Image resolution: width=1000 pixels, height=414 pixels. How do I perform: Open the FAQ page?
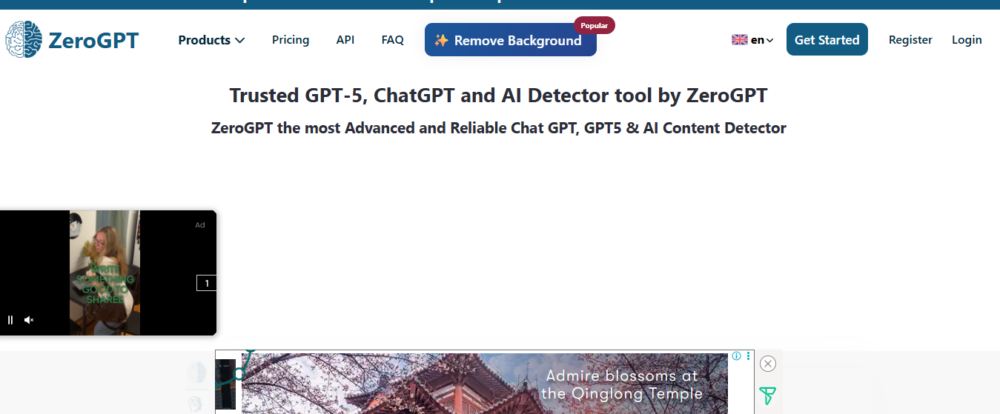coord(392,40)
